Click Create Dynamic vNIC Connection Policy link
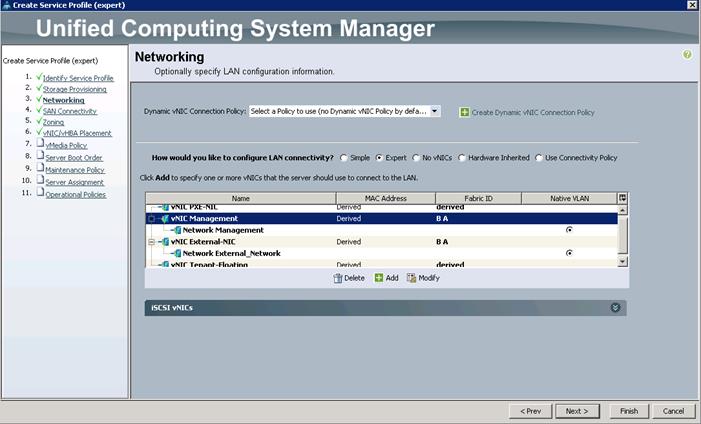Image resolution: width=701 pixels, height=424 pixels. (533, 112)
